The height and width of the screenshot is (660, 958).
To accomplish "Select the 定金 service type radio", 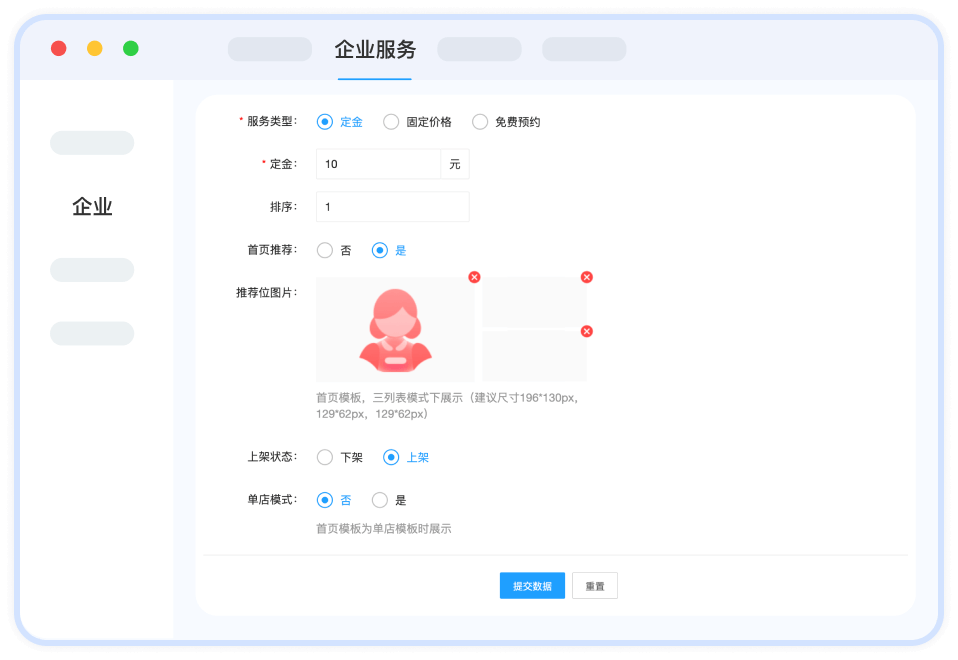I will (x=324, y=122).
